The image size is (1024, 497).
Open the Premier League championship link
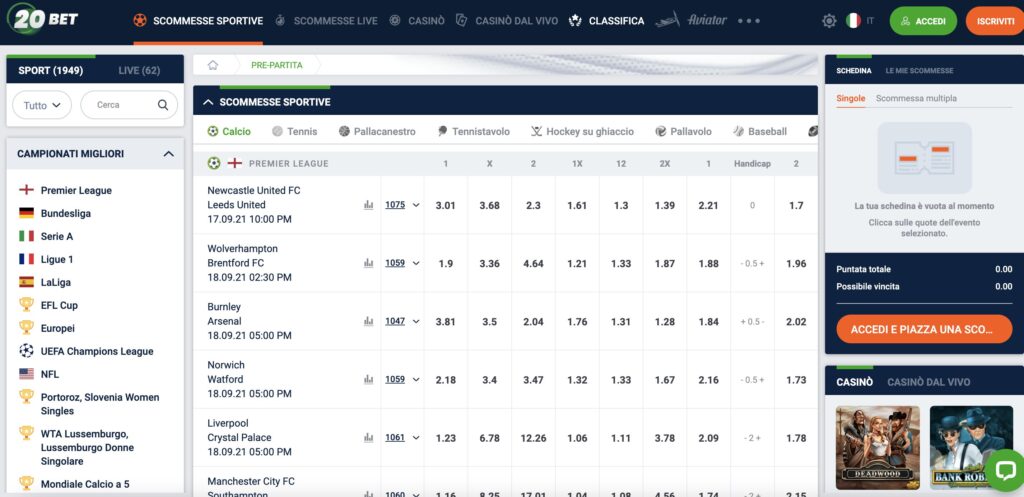coord(76,190)
